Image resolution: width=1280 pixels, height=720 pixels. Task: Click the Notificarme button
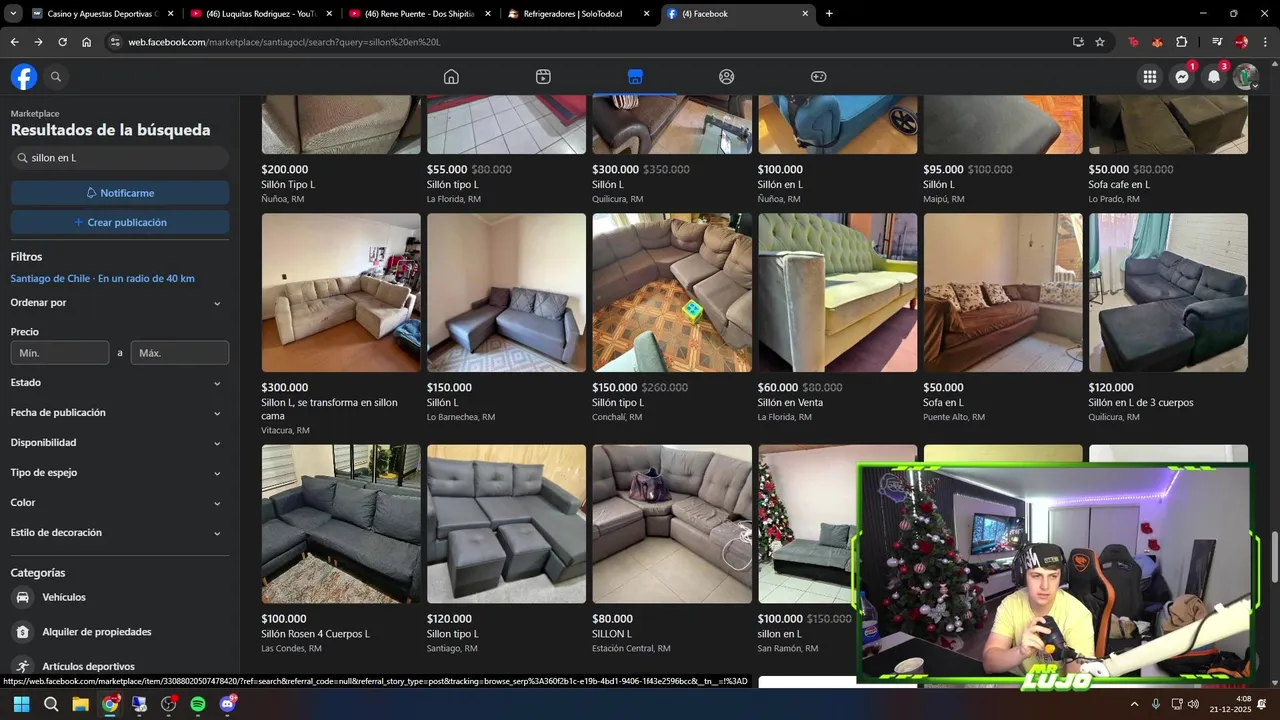[x=120, y=193]
